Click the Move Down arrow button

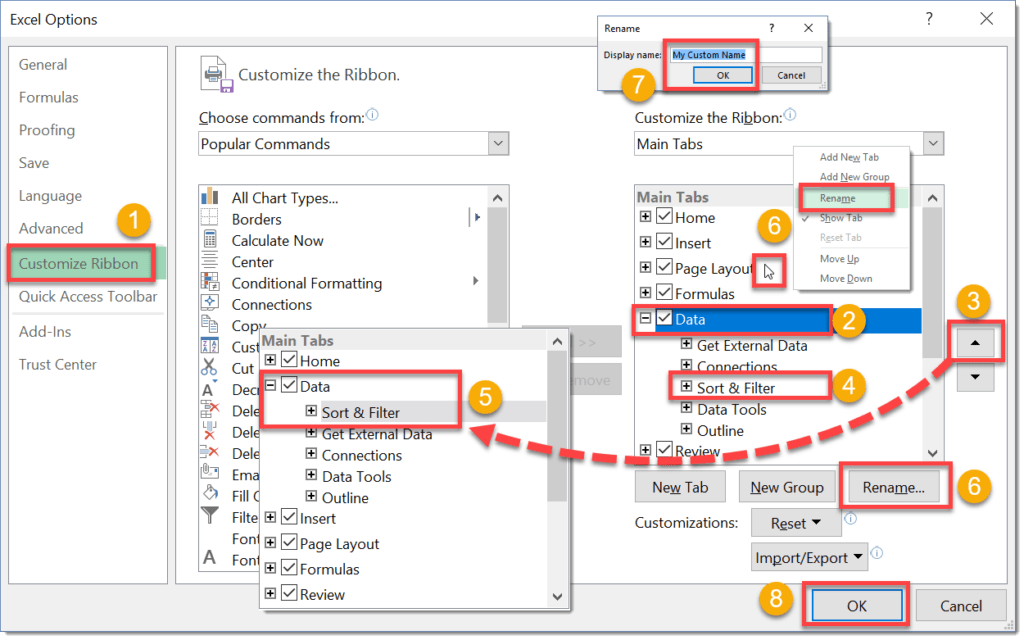coord(975,377)
